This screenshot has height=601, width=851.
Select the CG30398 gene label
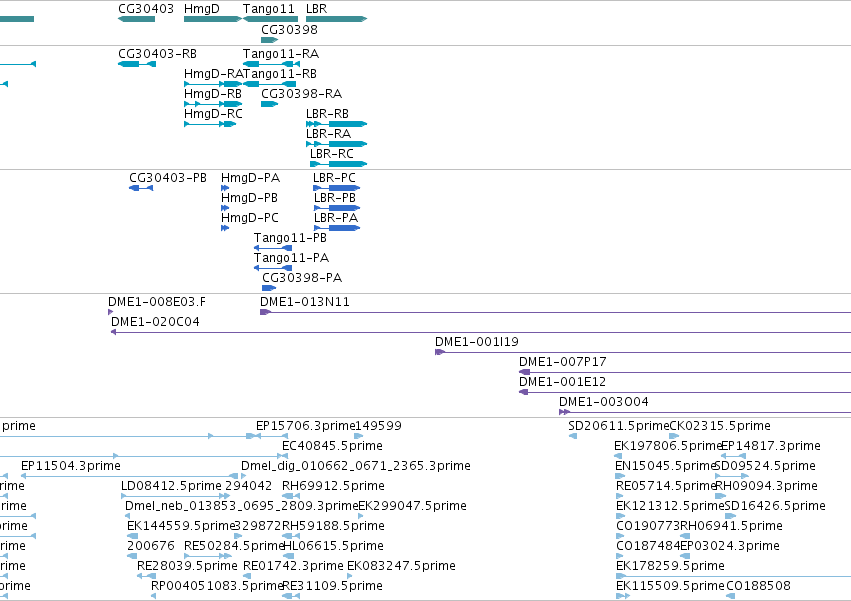pos(289,29)
